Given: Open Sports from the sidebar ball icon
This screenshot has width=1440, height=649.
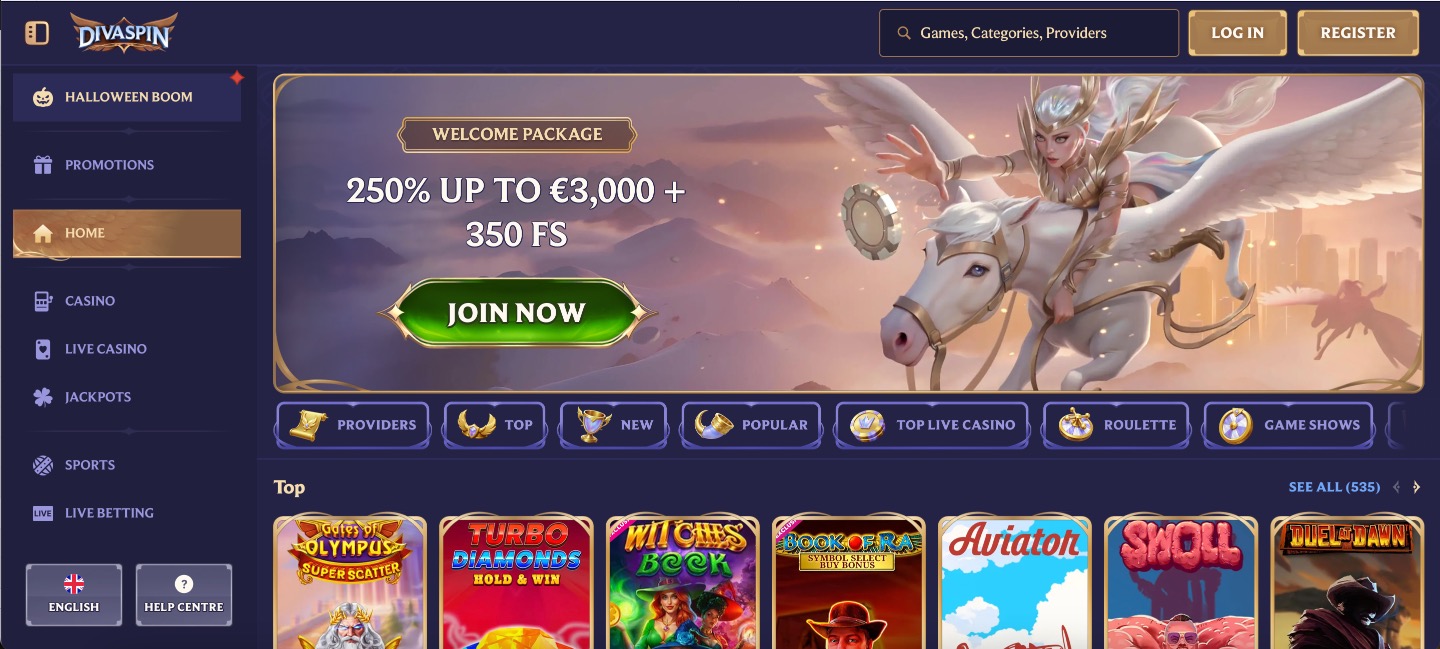Looking at the screenshot, I should coord(42,465).
